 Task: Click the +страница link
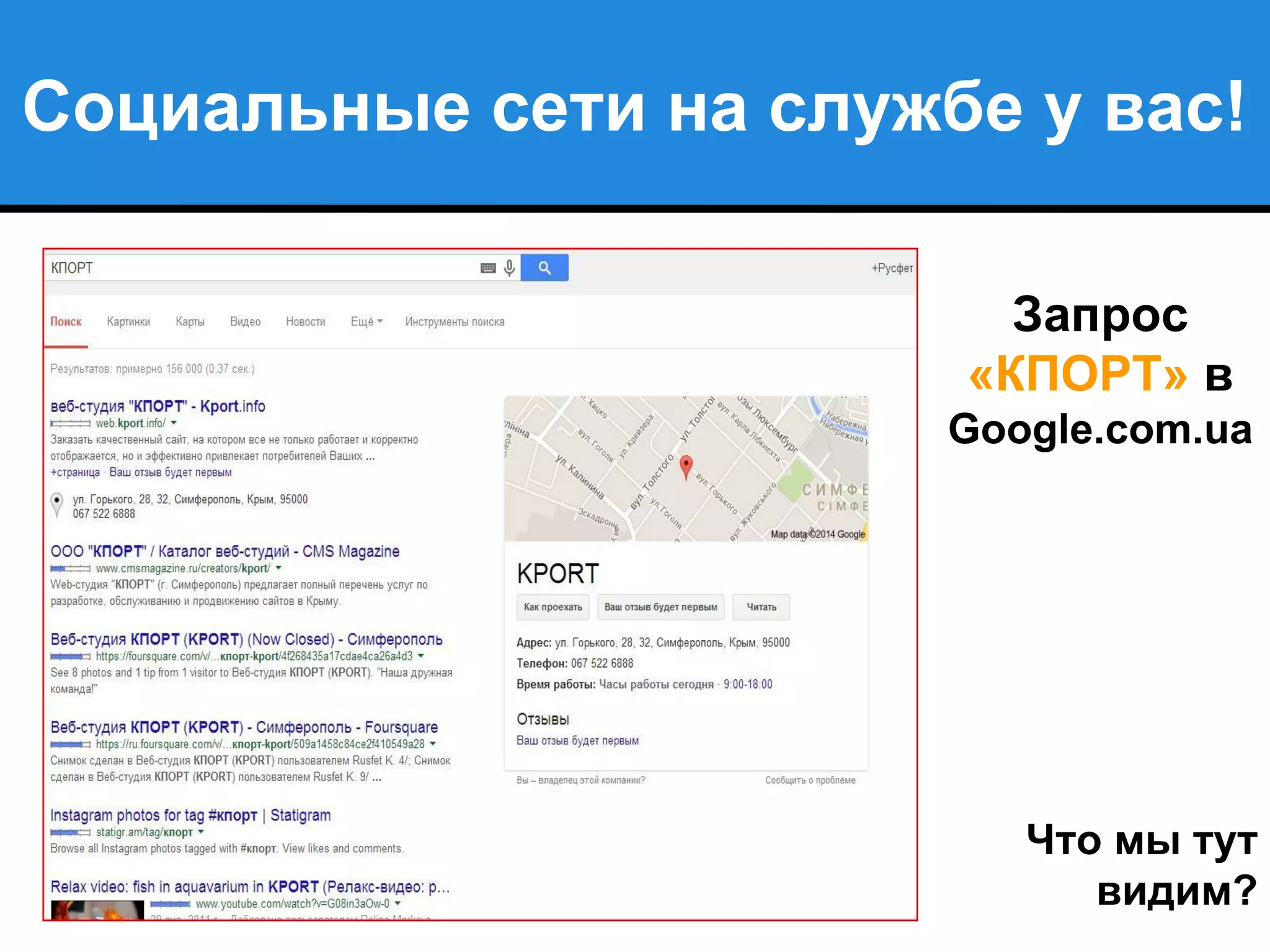pyautogui.click(x=75, y=472)
